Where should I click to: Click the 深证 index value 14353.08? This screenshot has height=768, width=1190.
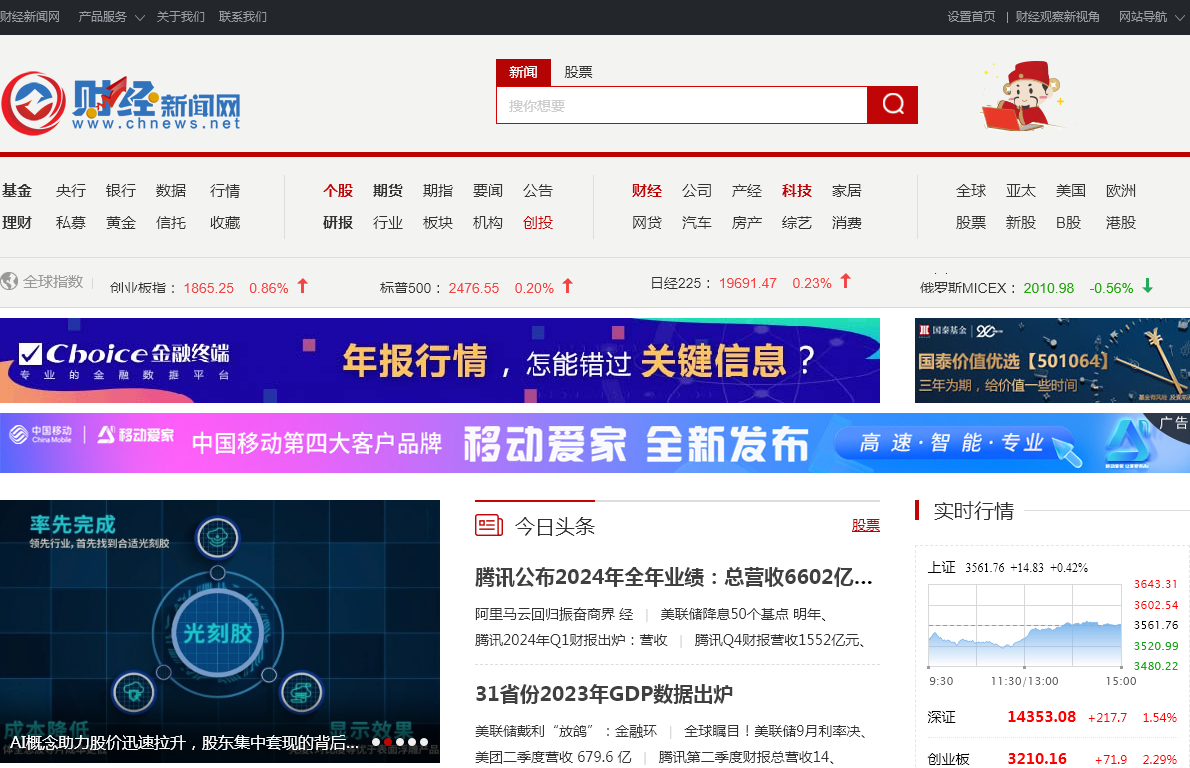pyautogui.click(x=1041, y=716)
